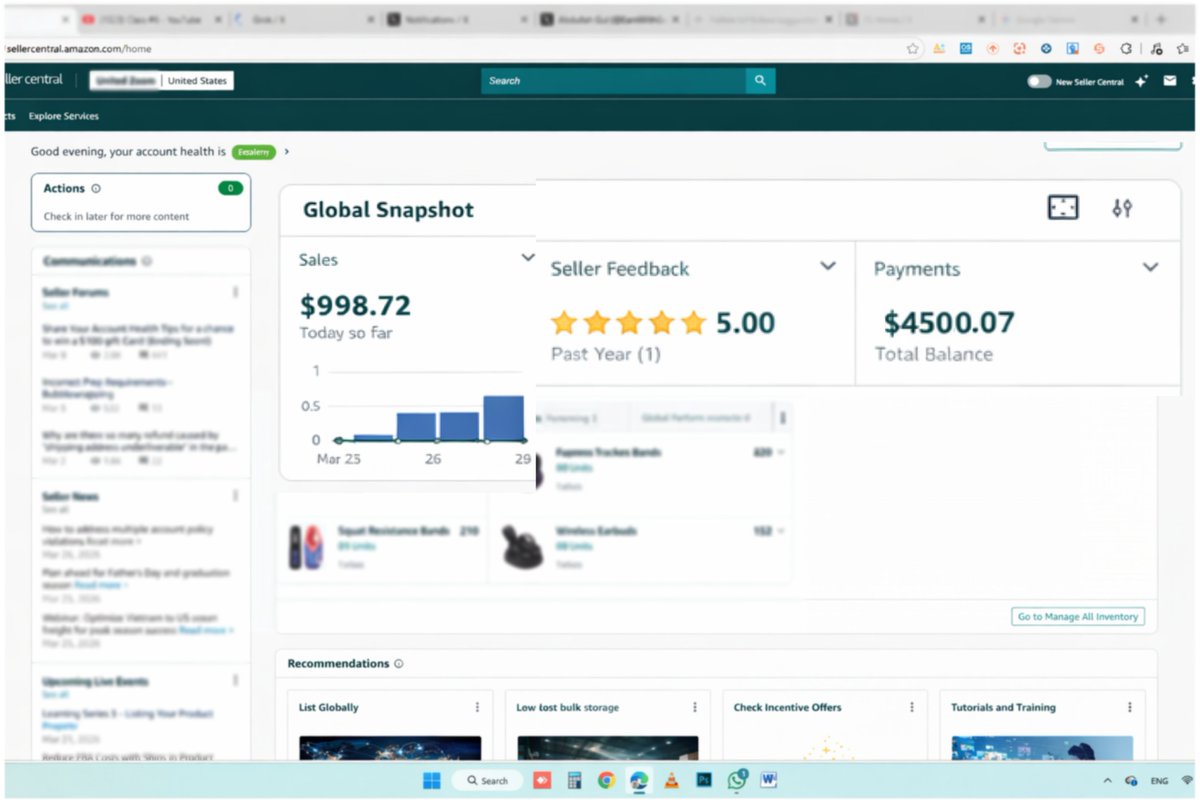This screenshot has height=800, width=1200.
Task: Open the Seller News three-dot menu
Action: point(235,496)
